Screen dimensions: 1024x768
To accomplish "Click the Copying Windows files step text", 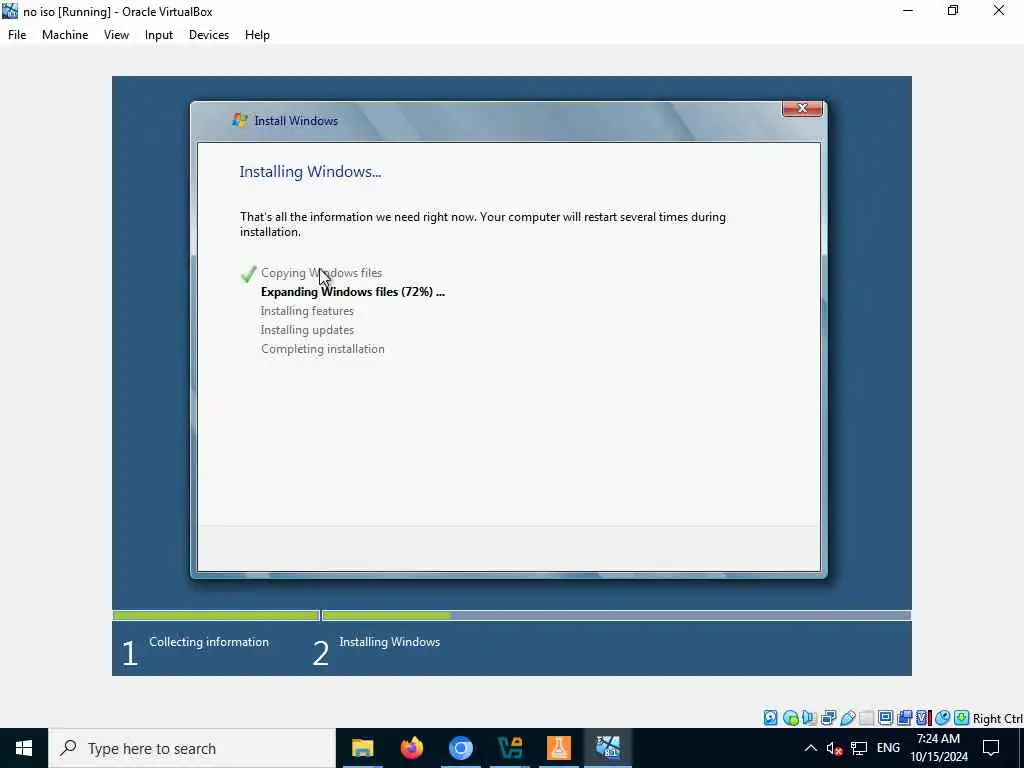I will pos(321,273).
